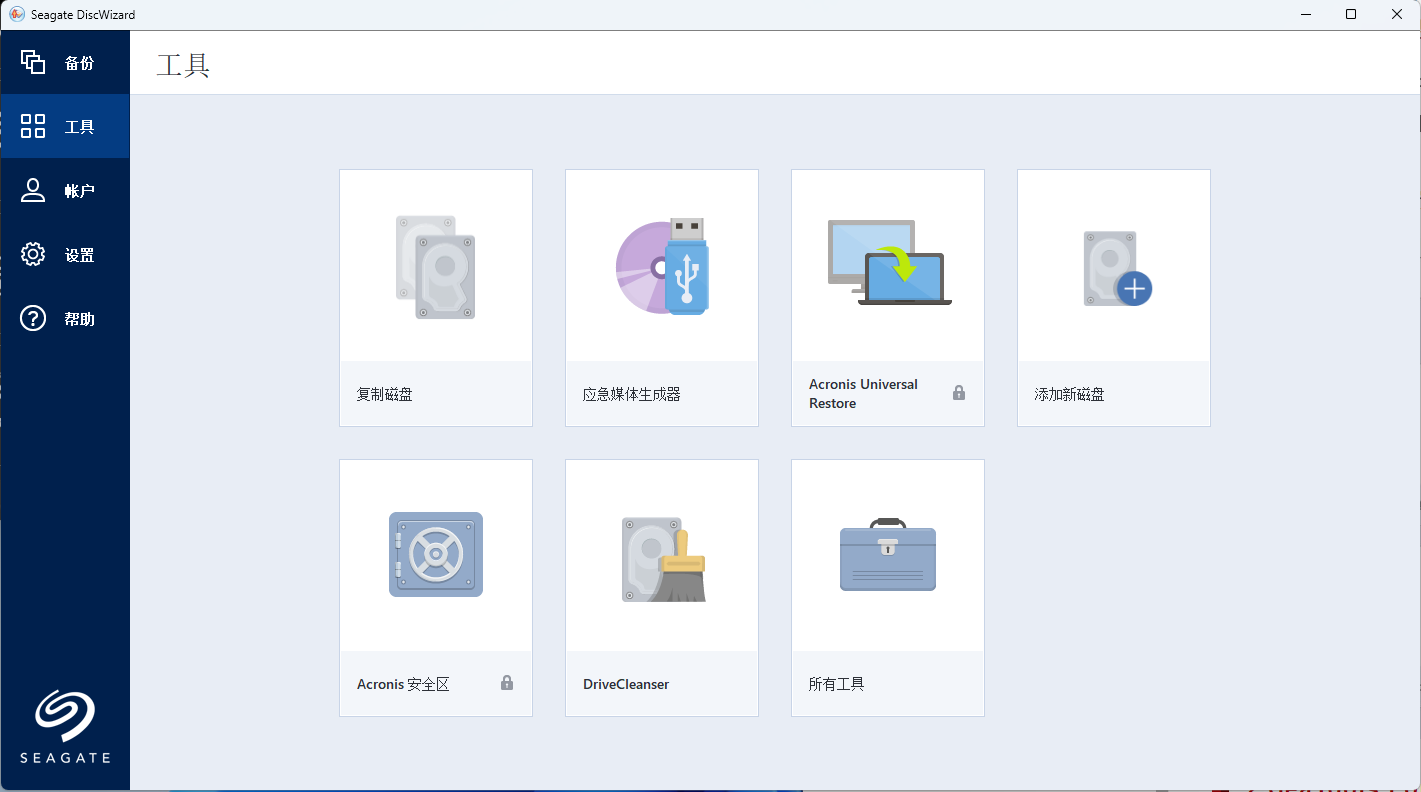Viewport: 1421px width, 792px height.
Task: Select the Acronis Universal Restore label
Action: 863,393
